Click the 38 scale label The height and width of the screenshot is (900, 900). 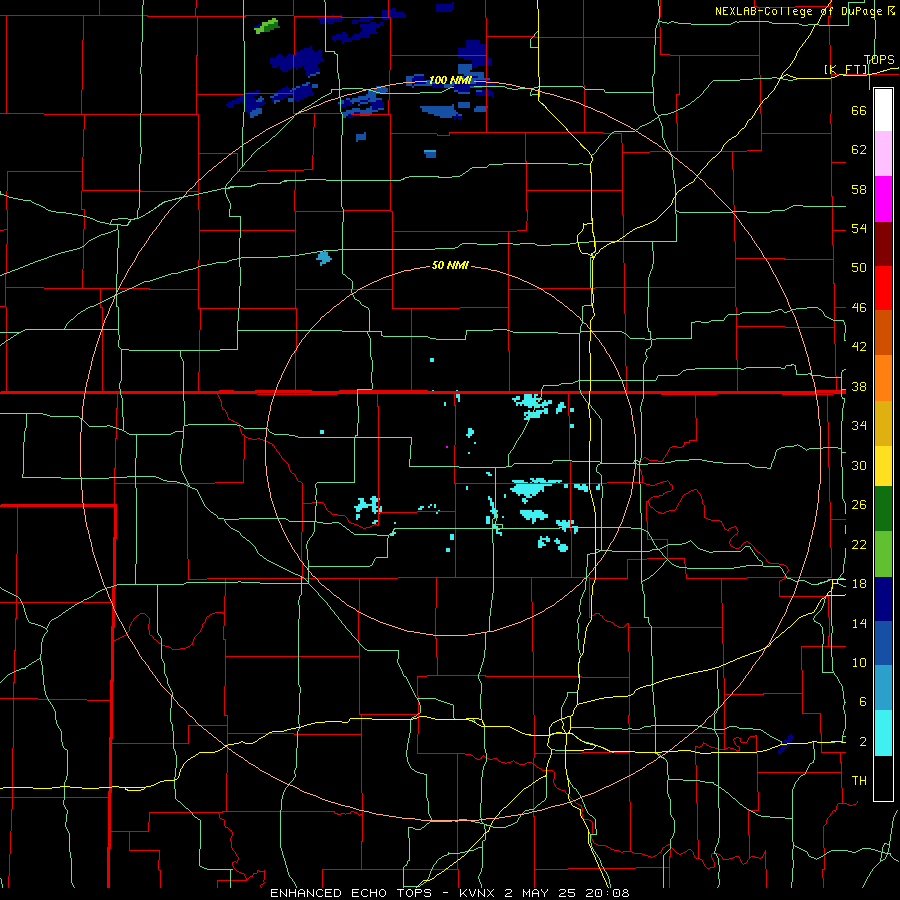pyautogui.click(x=859, y=387)
